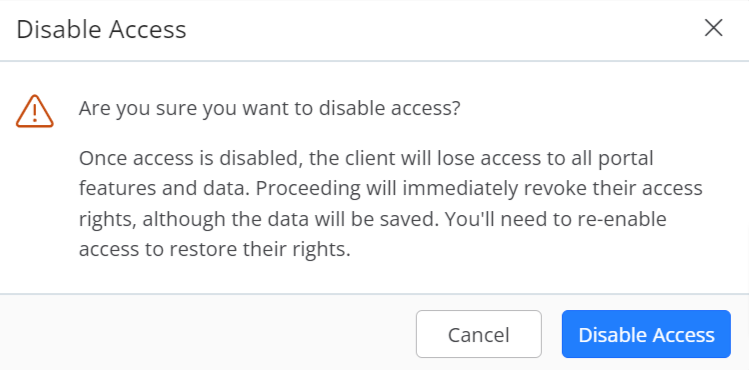The width and height of the screenshot is (749, 370).
Task: Click the exclamation mark inside warning triangle
Action: pos(34,113)
